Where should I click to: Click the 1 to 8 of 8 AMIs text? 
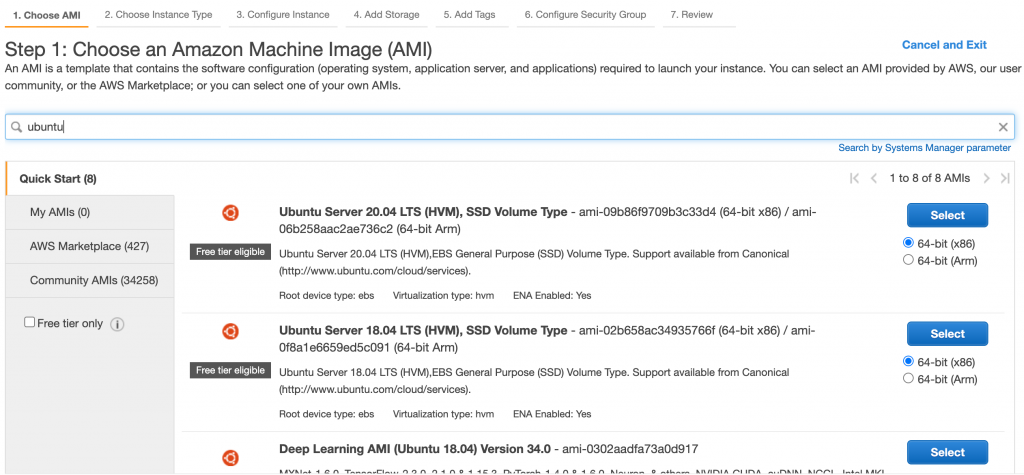930,178
